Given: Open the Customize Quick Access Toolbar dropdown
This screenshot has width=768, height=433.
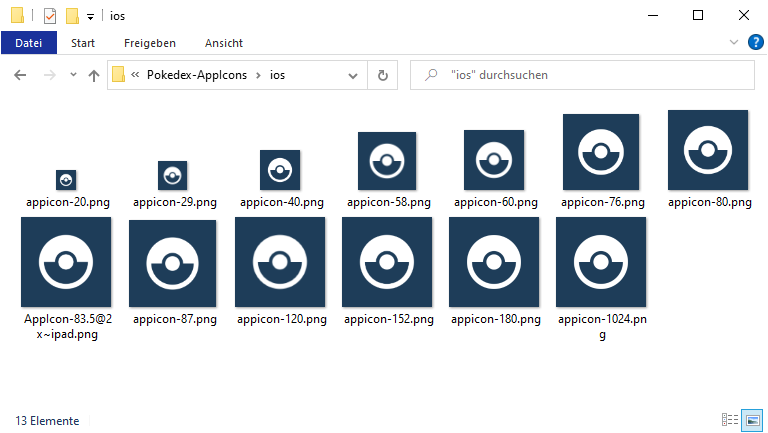Looking at the screenshot, I should point(90,17).
